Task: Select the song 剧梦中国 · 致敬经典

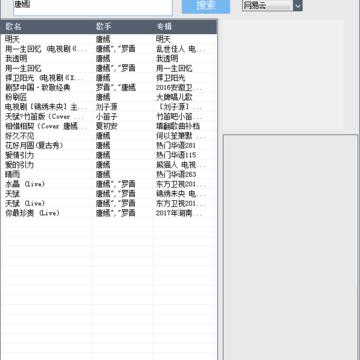Action: coord(38,87)
